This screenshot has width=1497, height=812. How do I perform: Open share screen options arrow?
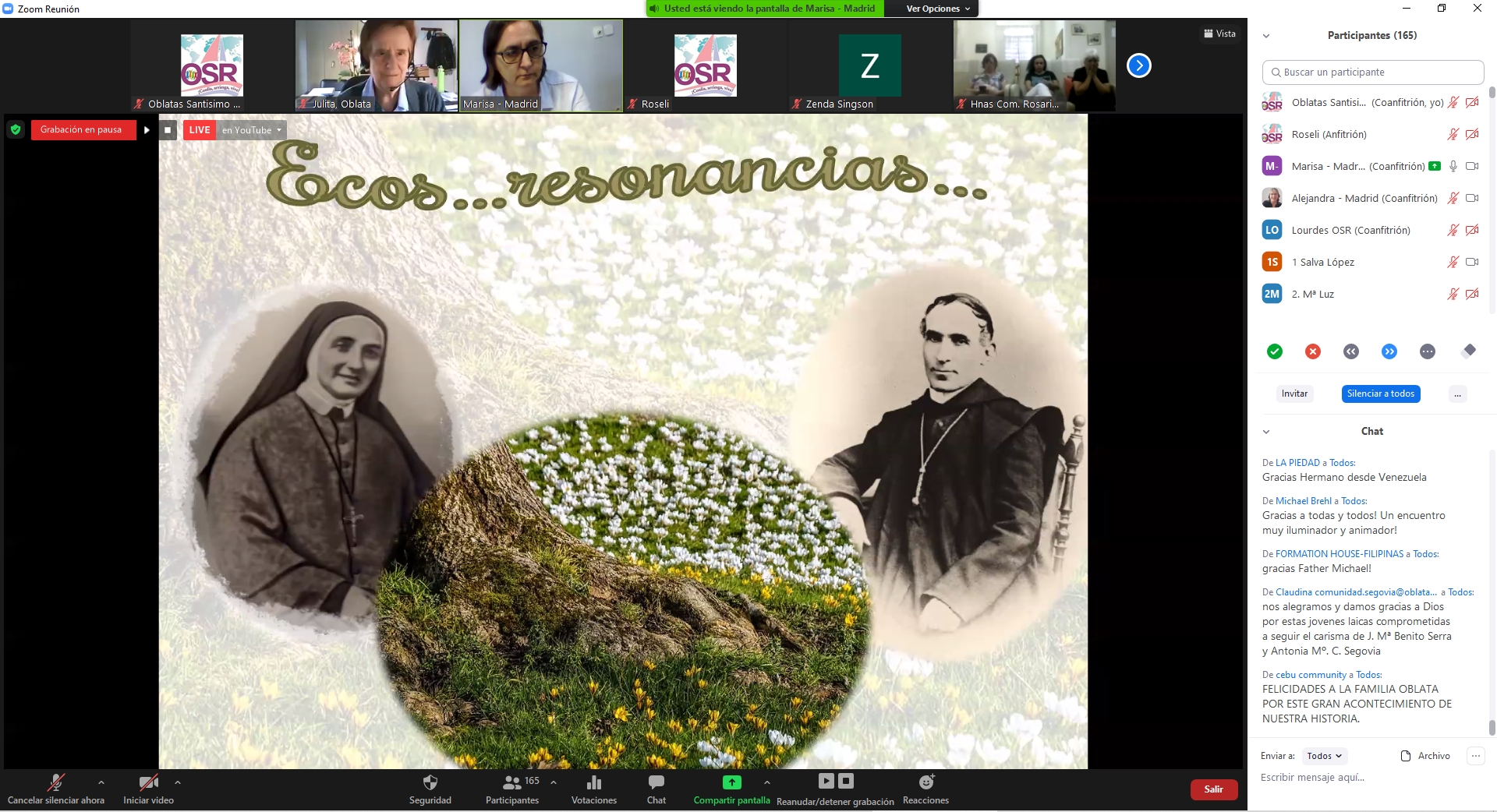tap(767, 782)
